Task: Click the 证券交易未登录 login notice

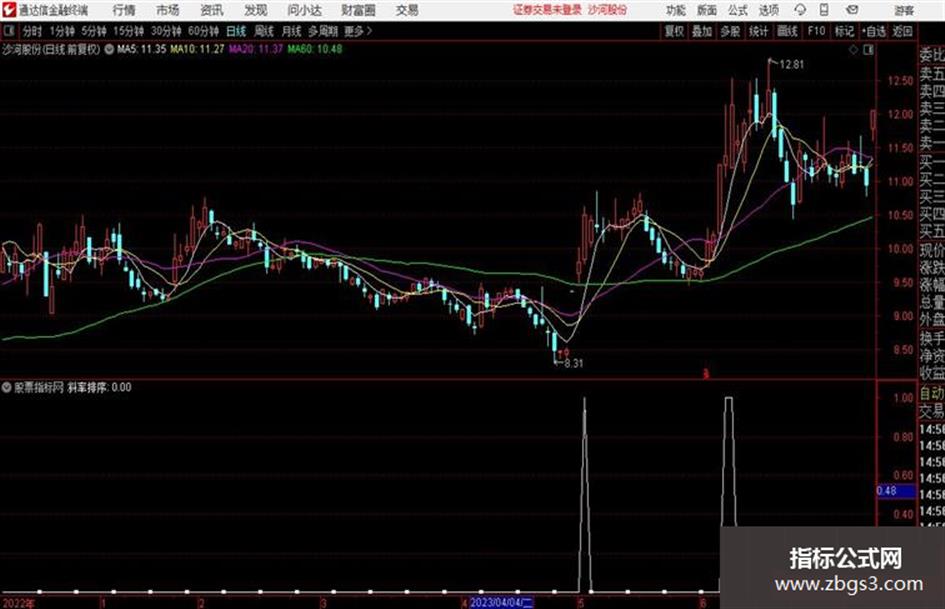Action: [x=547, y=10]
